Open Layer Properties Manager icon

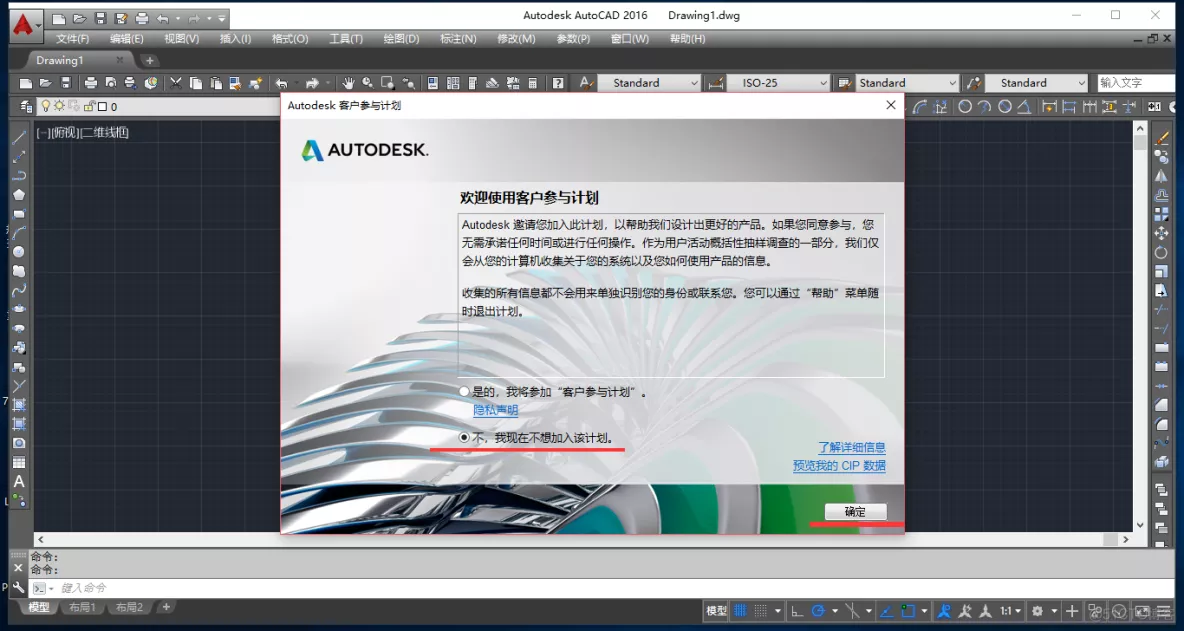click(27, 106)
